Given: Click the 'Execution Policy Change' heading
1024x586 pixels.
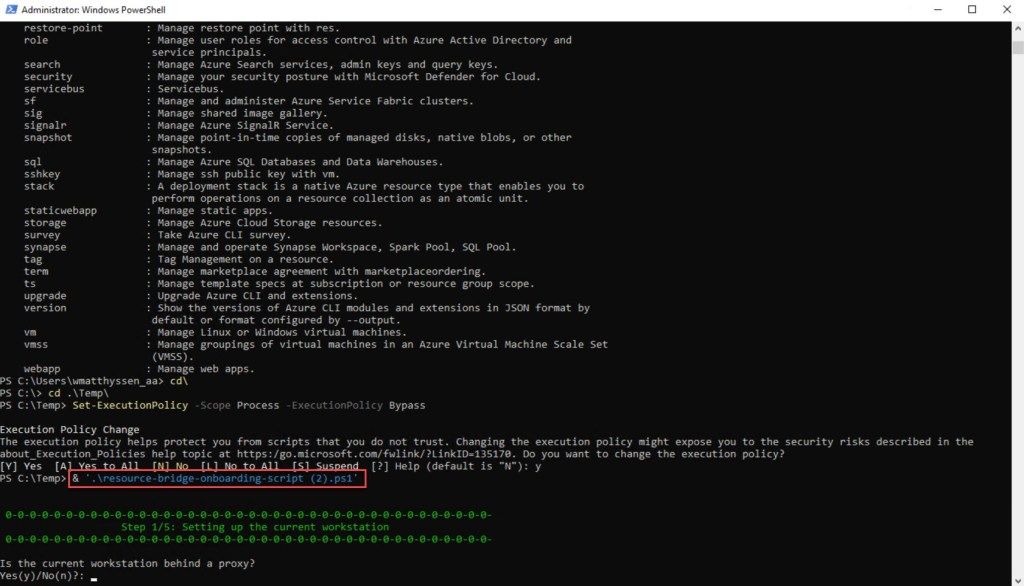Looking at the screenshot, I should tap(70, 429).
